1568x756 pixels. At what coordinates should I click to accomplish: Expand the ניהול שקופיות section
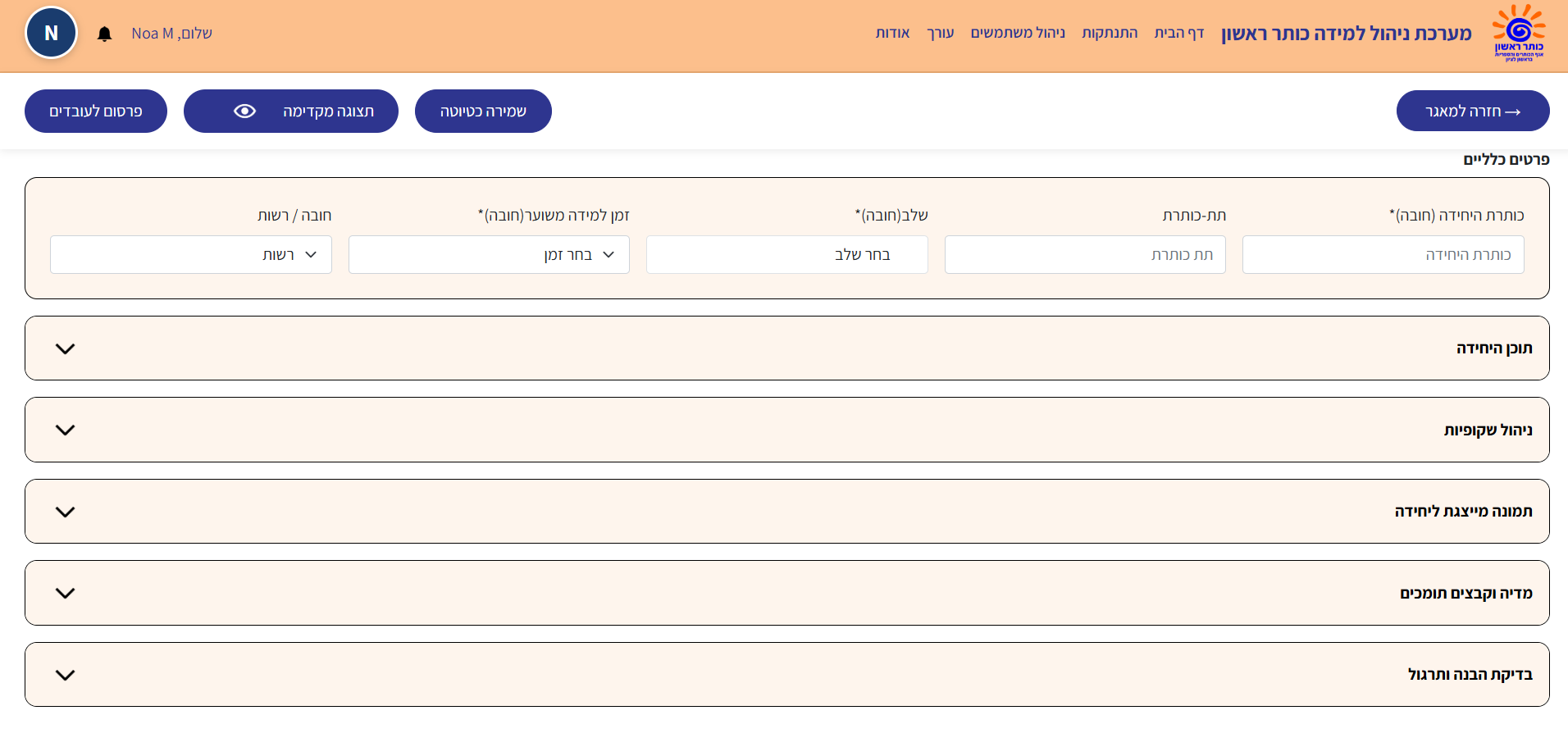click(786, 430)
